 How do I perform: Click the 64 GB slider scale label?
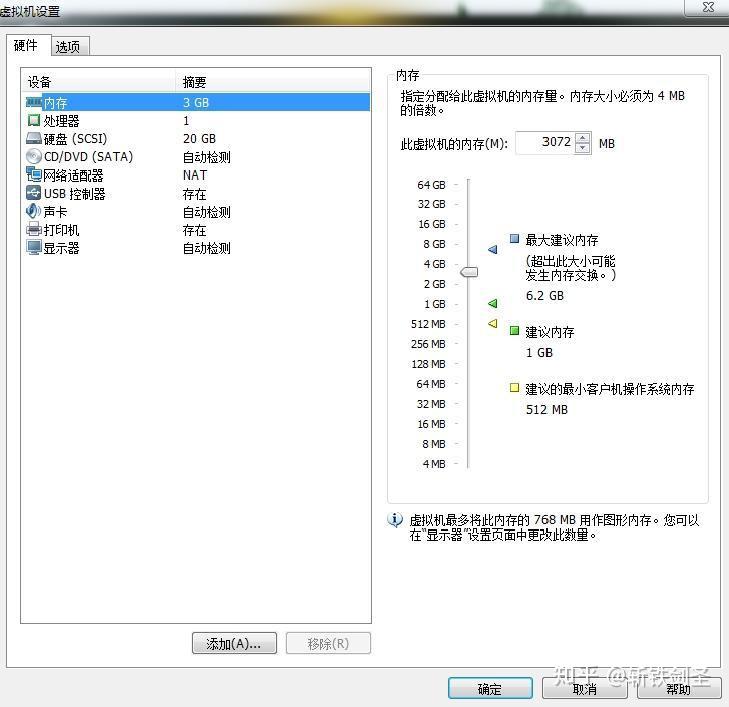click(431, 185)
